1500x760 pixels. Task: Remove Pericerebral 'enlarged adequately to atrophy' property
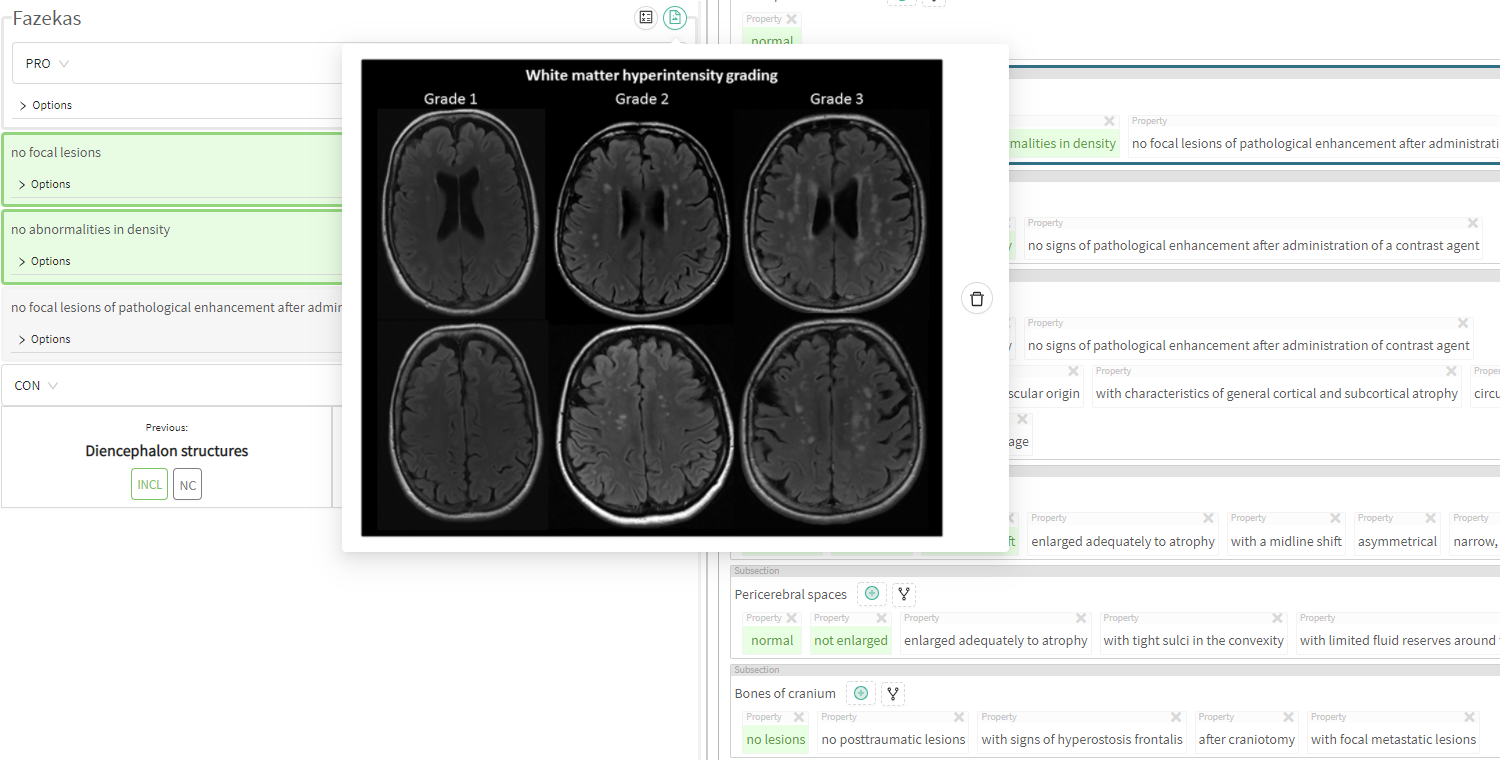pos(1081,618)
